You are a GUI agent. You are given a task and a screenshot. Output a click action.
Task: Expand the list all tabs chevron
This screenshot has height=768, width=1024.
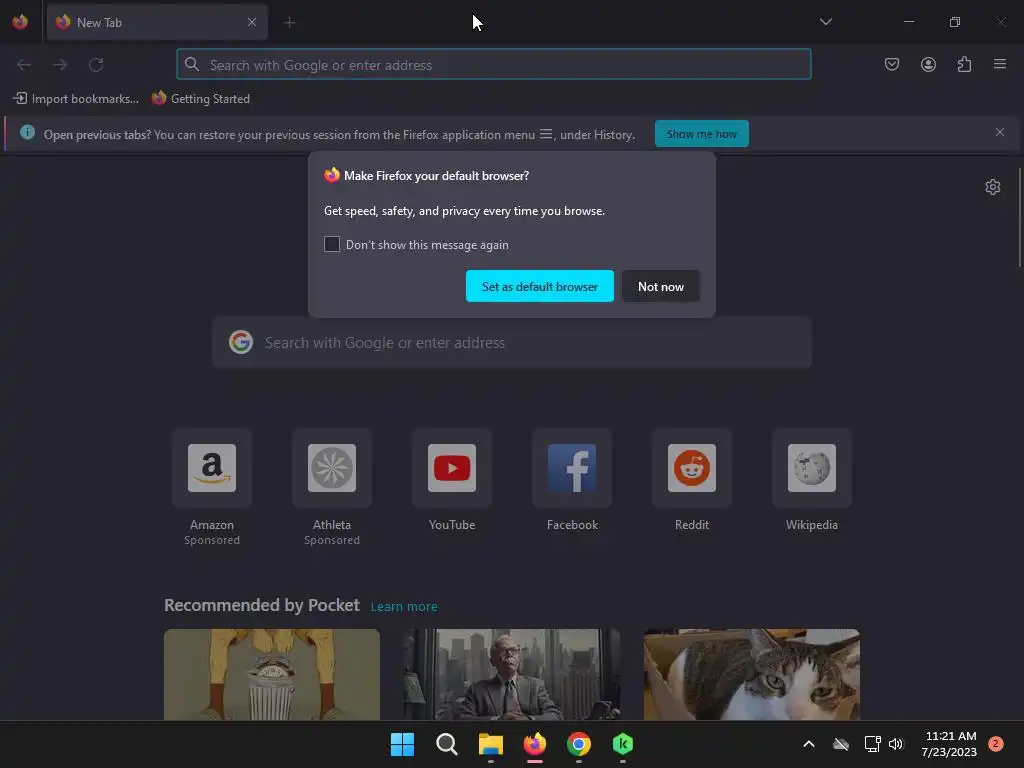(826, 22)
